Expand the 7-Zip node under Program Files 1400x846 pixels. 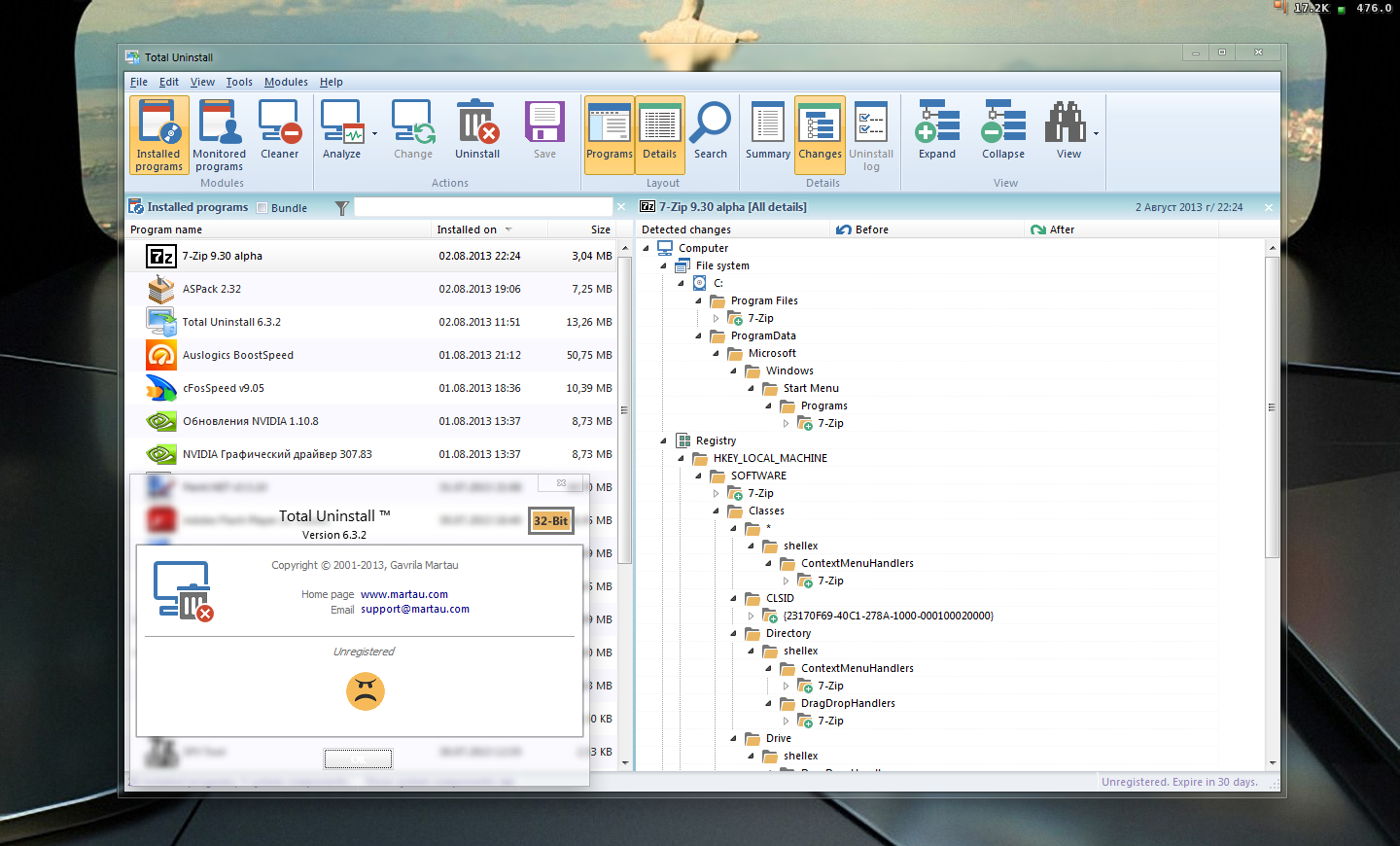716,318
